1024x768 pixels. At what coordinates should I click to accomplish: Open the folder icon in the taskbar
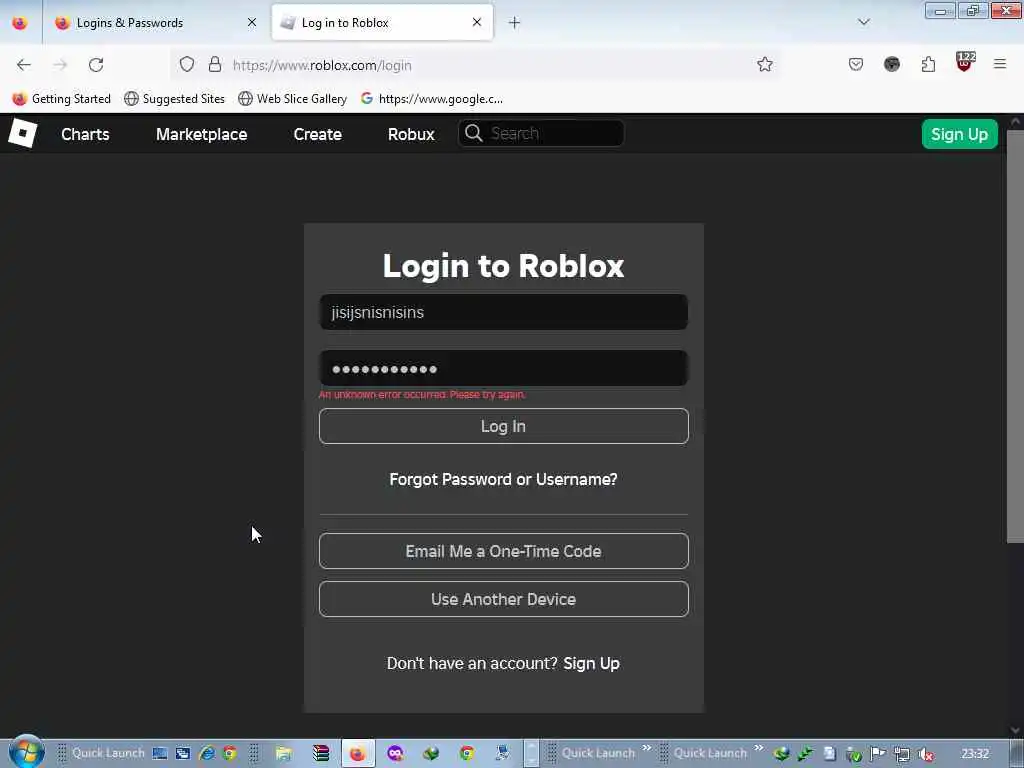(x=283, y=753)
